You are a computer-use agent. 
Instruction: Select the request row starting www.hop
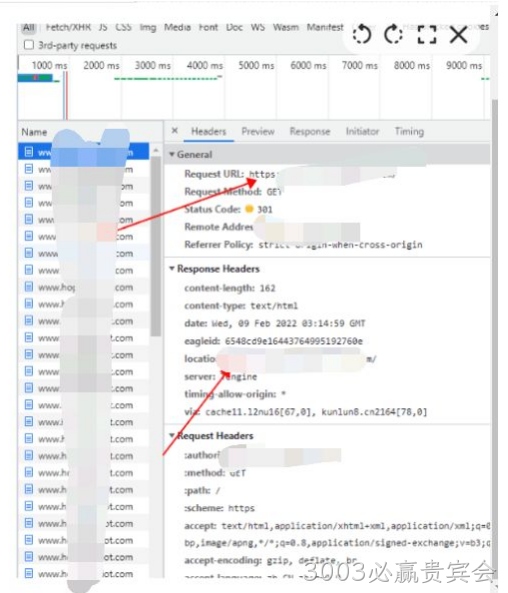click(83, 287)
